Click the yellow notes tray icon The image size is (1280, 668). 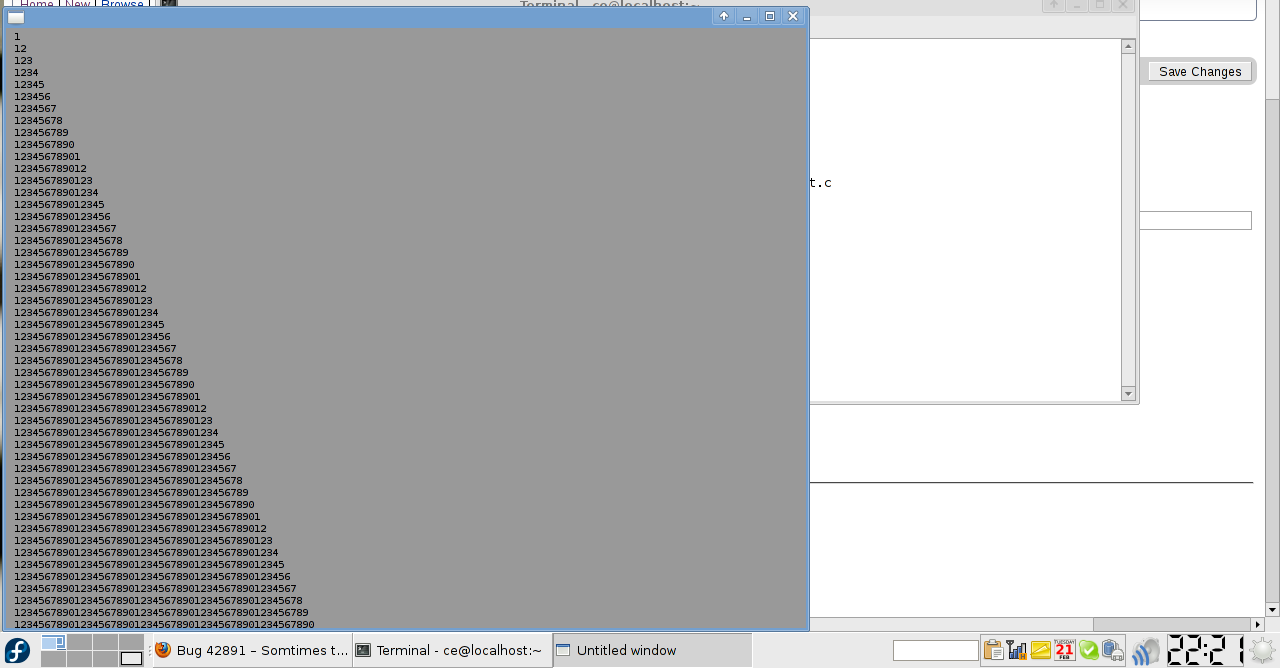coord(1041,650)
